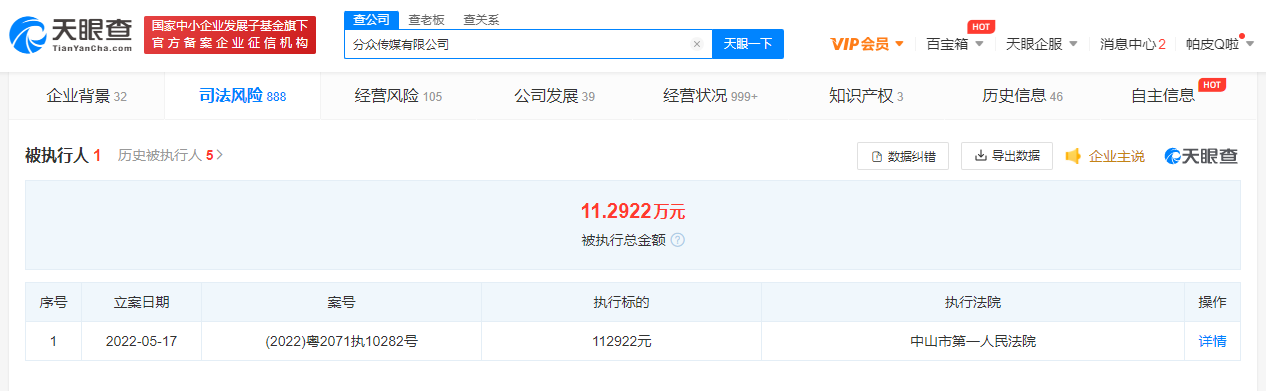Click the 执行法院 column header

(973, 302)
